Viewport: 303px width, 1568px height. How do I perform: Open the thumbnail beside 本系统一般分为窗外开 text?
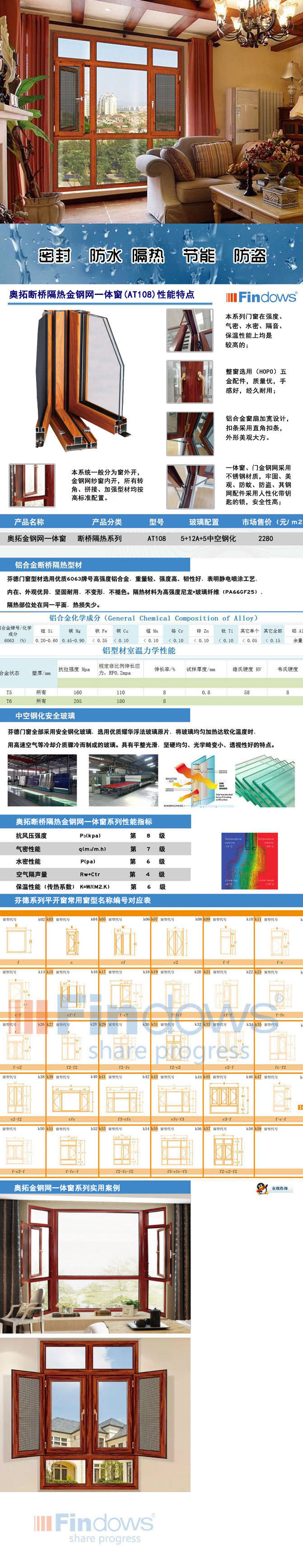click(32, 485)
